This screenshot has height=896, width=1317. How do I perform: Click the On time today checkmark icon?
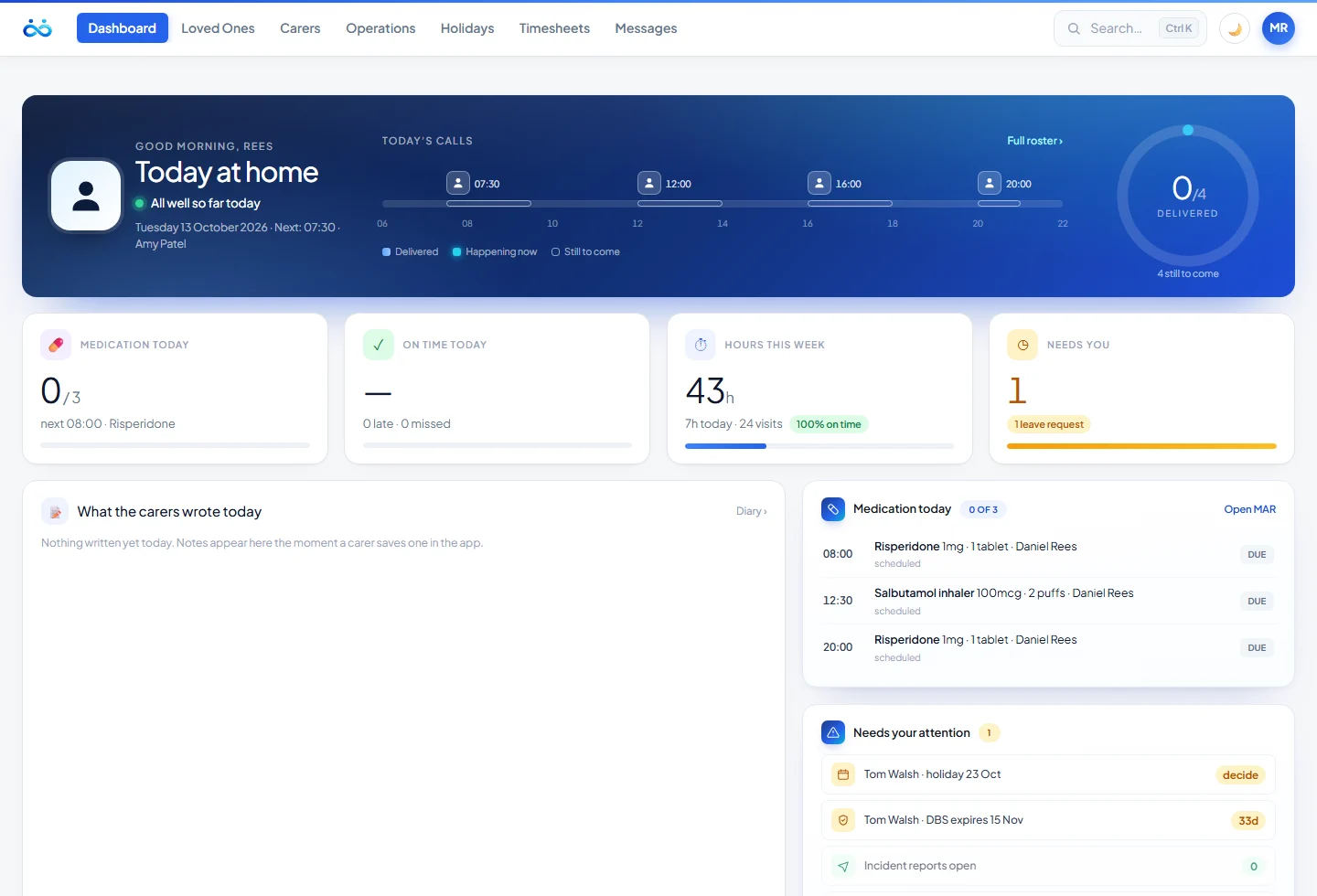click(379, 345)
